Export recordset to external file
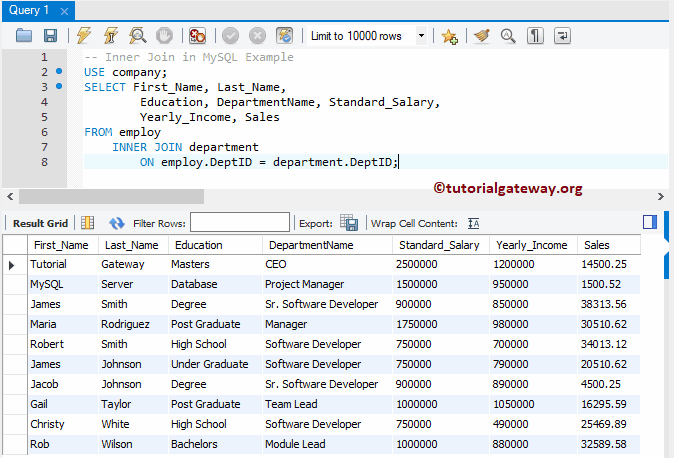 tap(349, 223)
